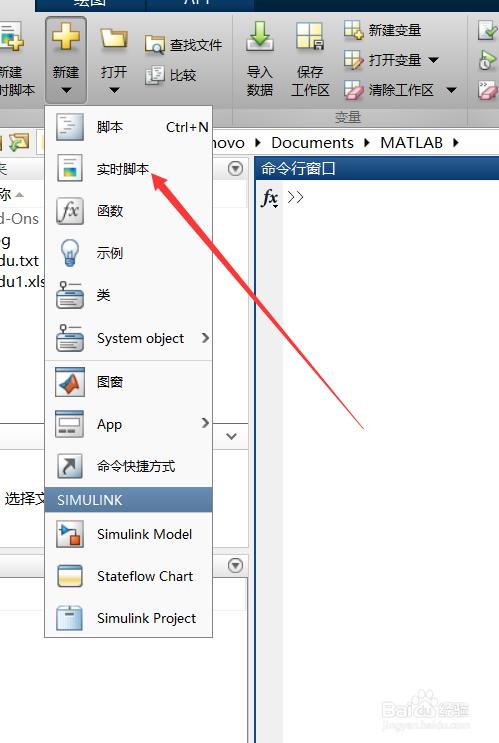Click the fx function icon in menu

pos(70,211)
